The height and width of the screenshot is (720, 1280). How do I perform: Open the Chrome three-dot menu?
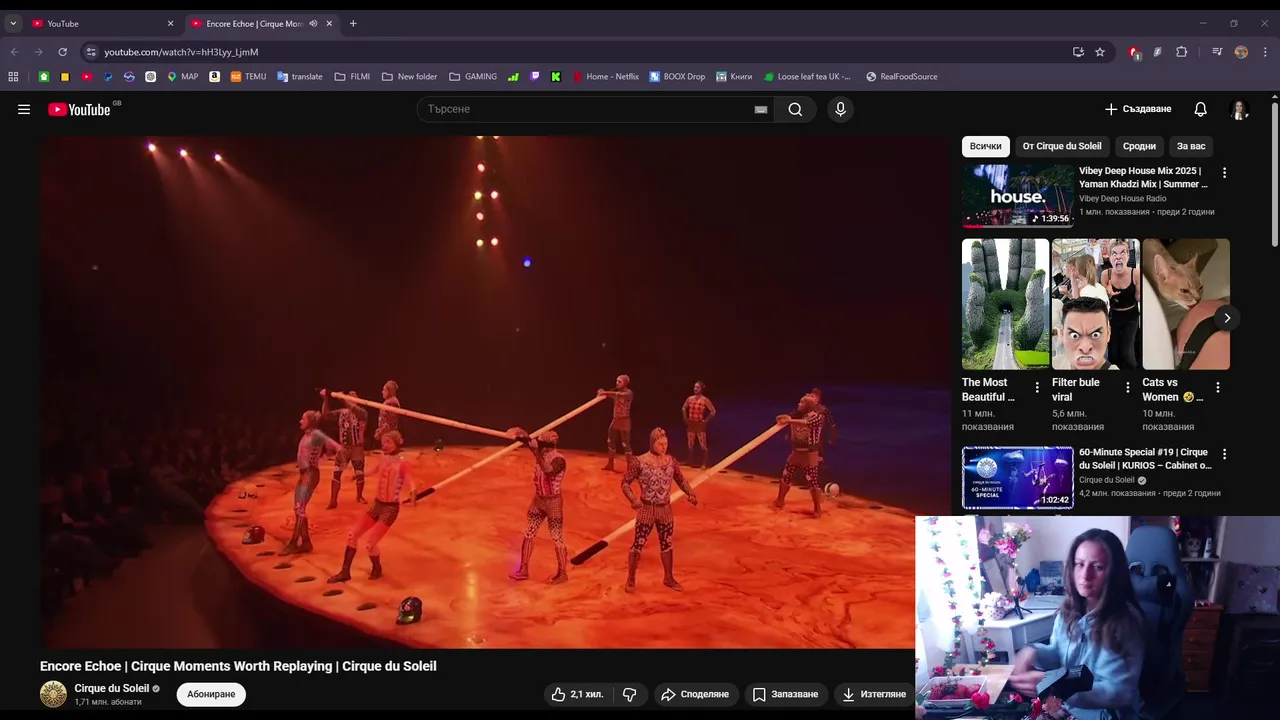pyautogui.click(x=1265, y=52)
